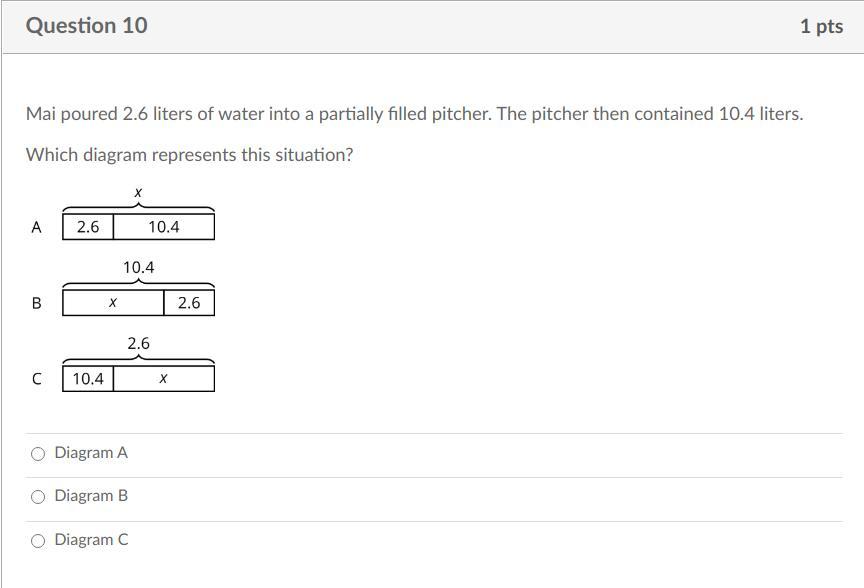
Task: Click the 'Diagram A' answer label text
Action: pyautogui.click(x=91, y=453)
